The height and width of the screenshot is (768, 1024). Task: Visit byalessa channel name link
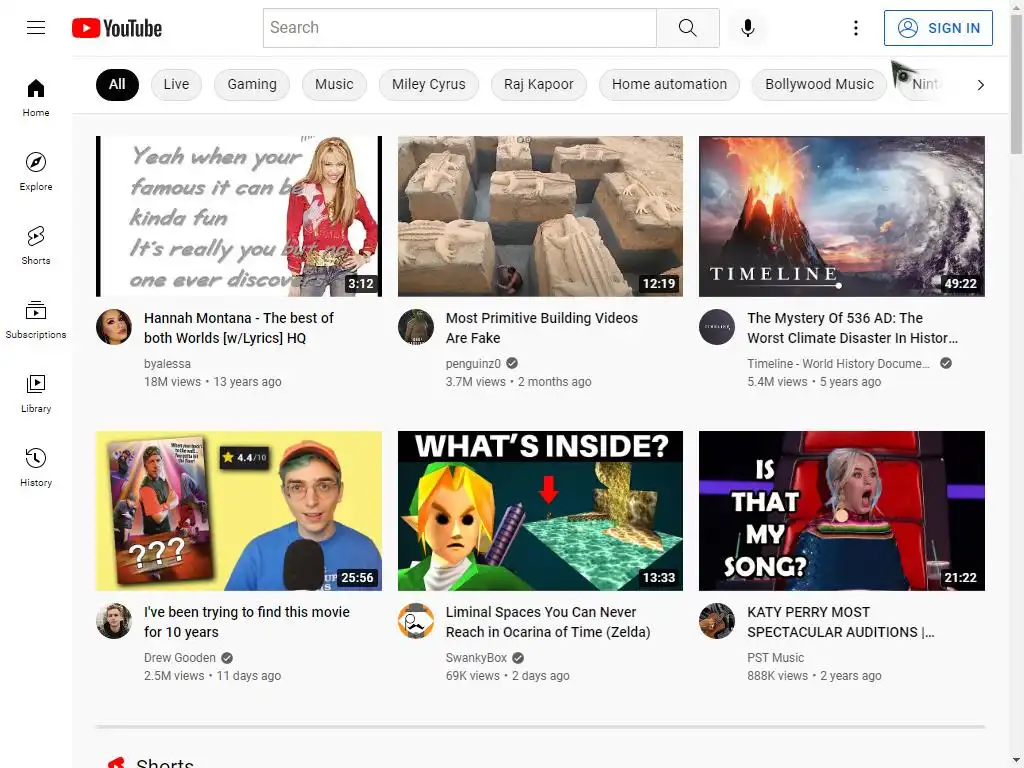[x=167, y=364]
